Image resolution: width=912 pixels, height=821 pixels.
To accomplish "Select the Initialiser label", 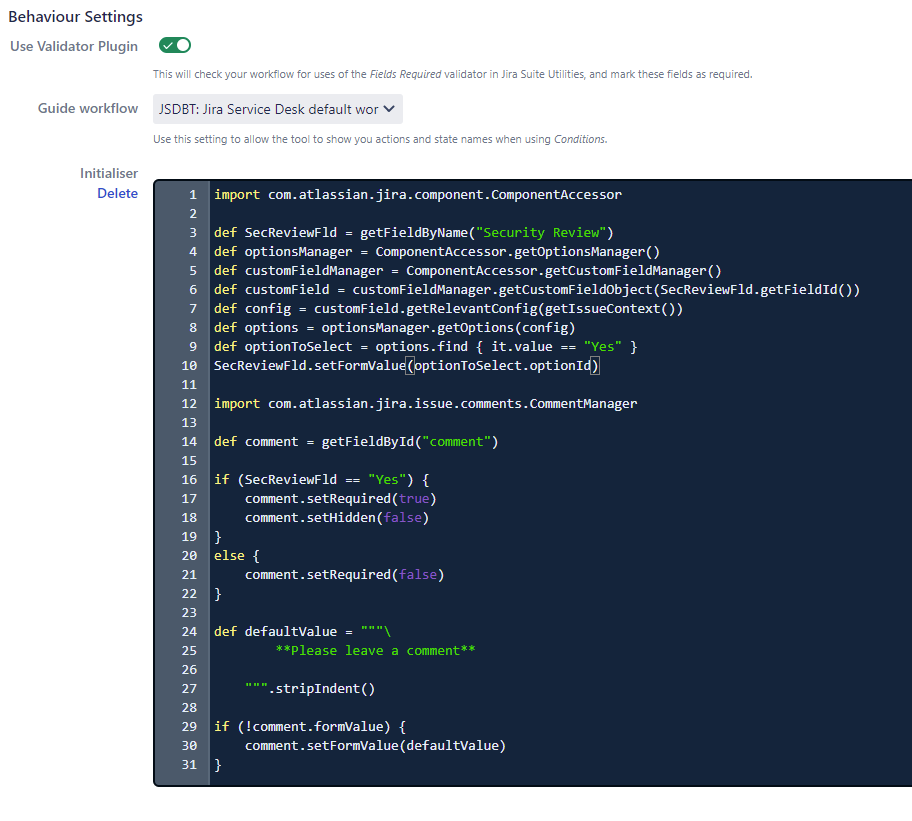I will (109, 173).
